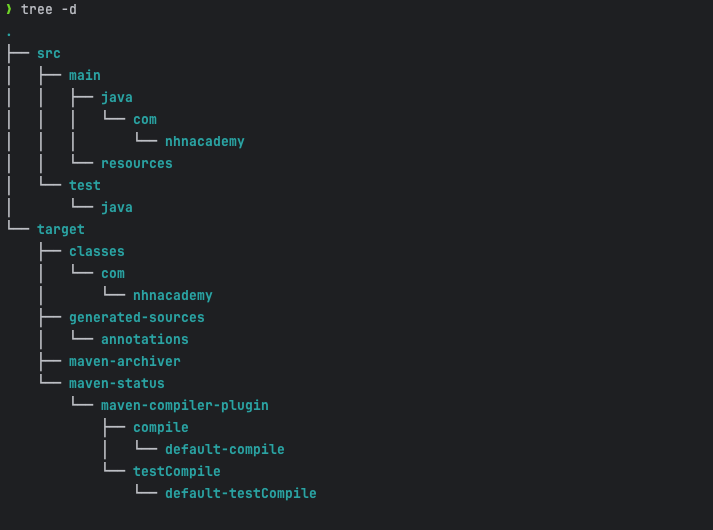713x530 pixels.
Task: Click the java folder under test
Action: (x=116, y=208)
